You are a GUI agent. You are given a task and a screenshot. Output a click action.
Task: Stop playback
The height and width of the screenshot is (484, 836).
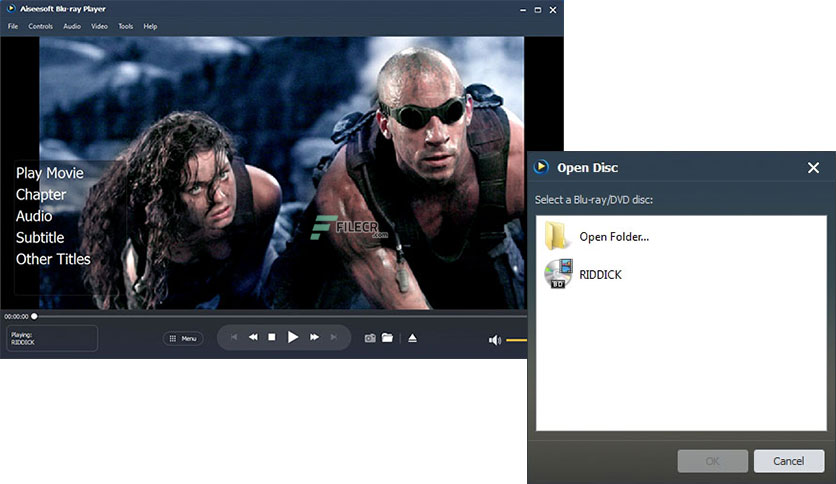coord(272,337)
